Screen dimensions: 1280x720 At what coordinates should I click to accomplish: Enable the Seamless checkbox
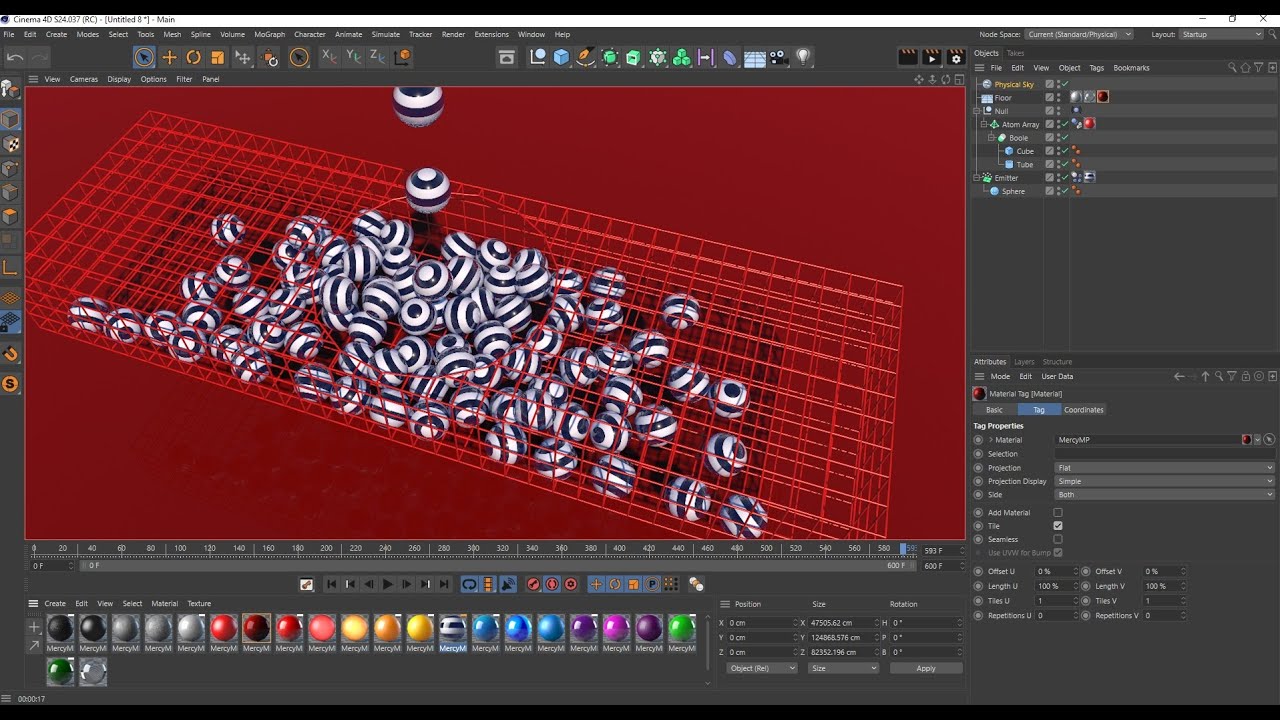coord(1058,540)
